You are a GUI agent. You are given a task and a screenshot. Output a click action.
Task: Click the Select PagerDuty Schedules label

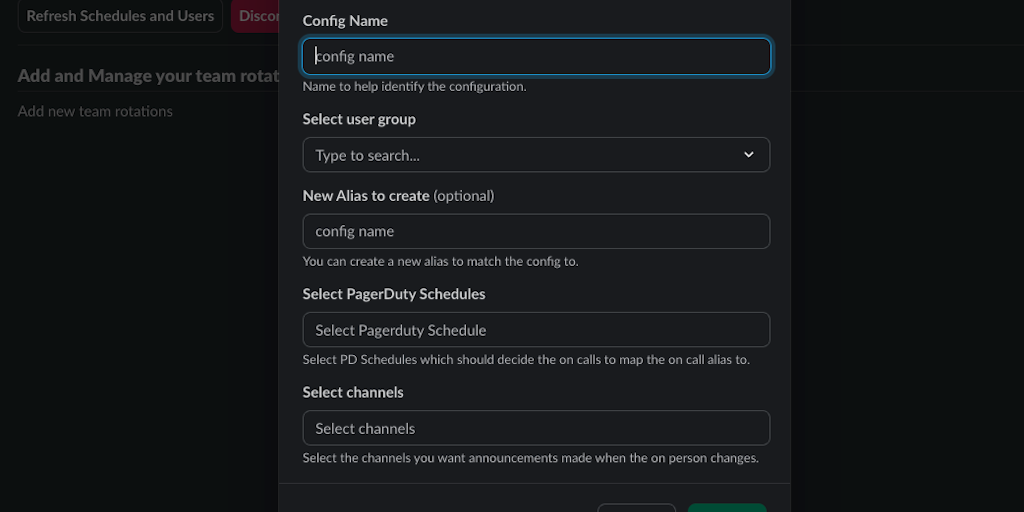pos(394,294)
